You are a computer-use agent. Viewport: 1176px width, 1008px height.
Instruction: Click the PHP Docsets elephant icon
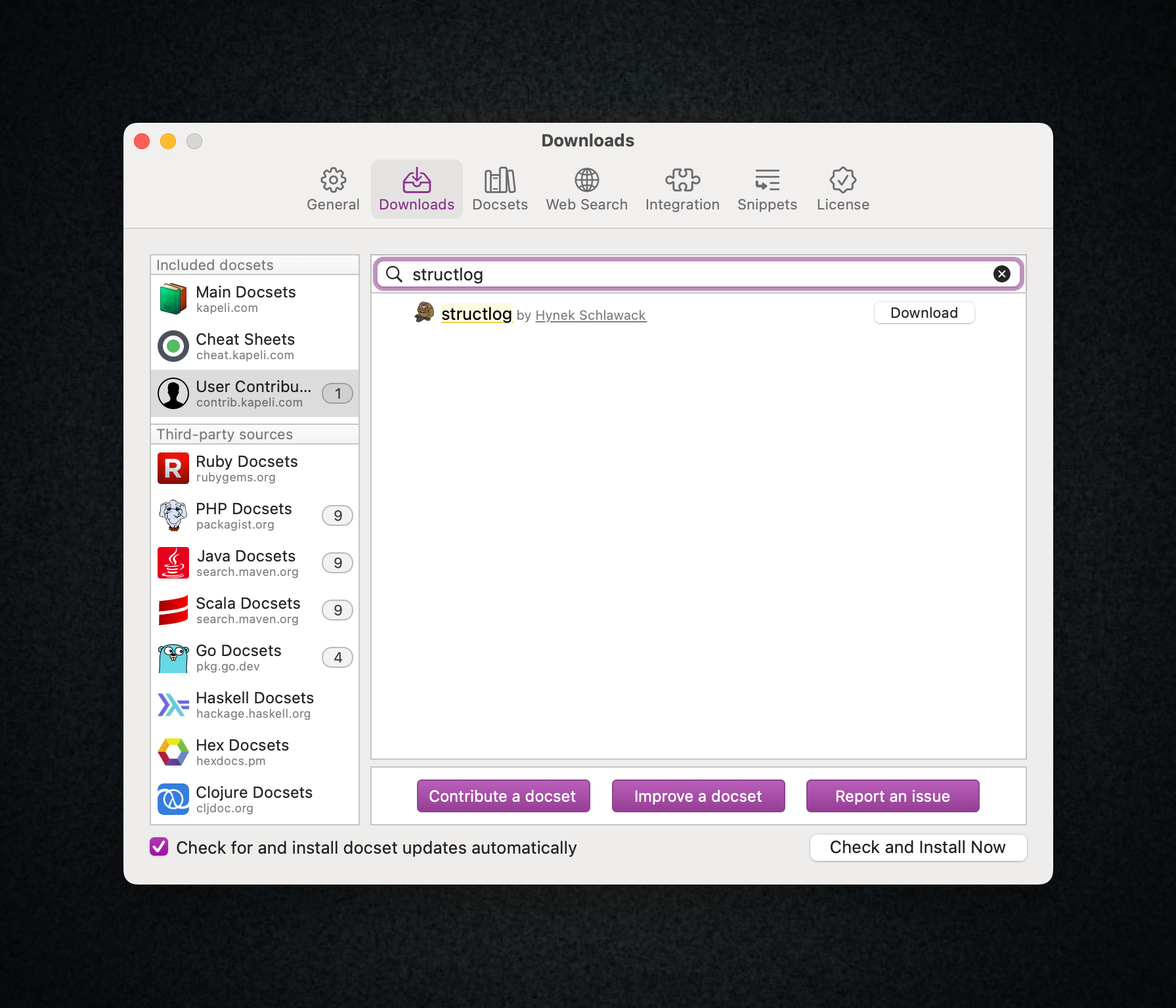pos(173,515)
